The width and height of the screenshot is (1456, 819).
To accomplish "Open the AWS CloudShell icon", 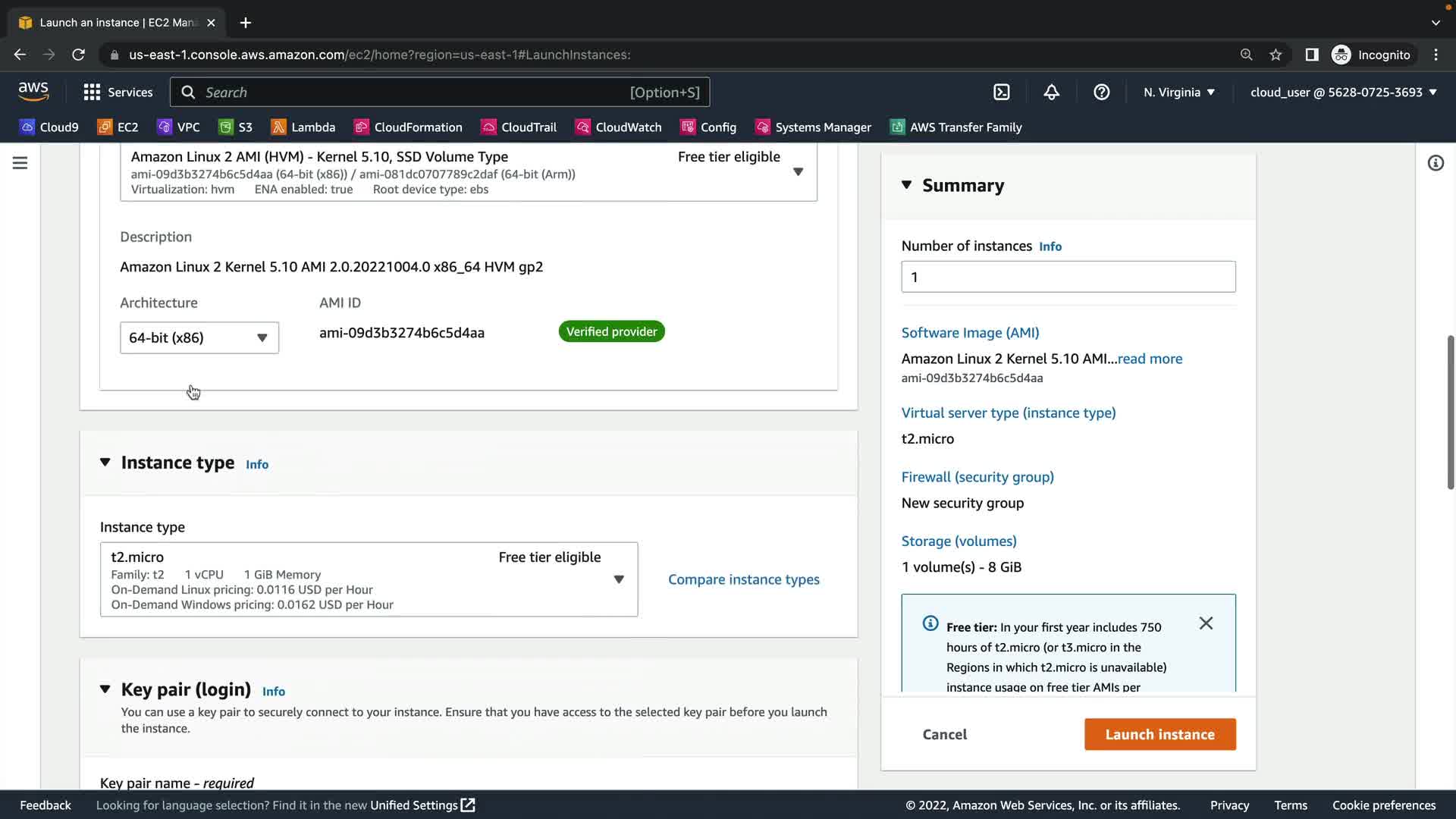I will (1002, 92).
